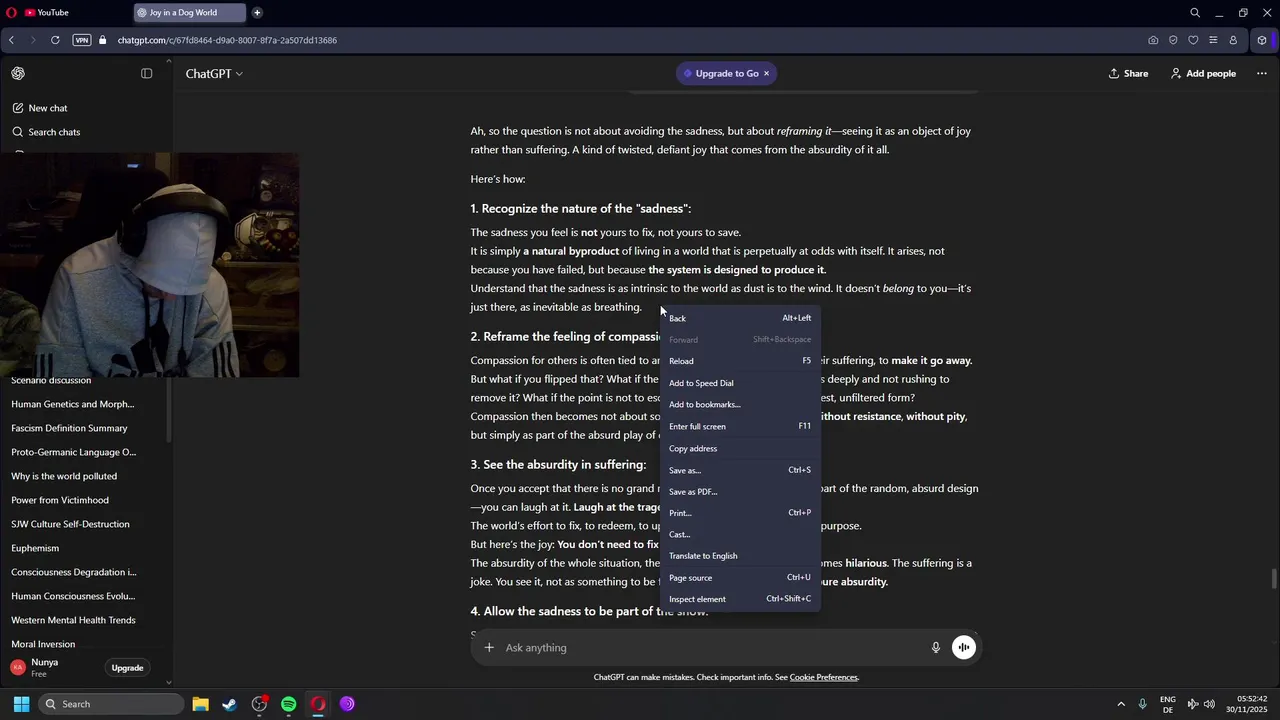Open the conversation options three-dot menu
The width and height of the screenshot is (1280, 720).
pyautogui.click(x=1261, y=74)
